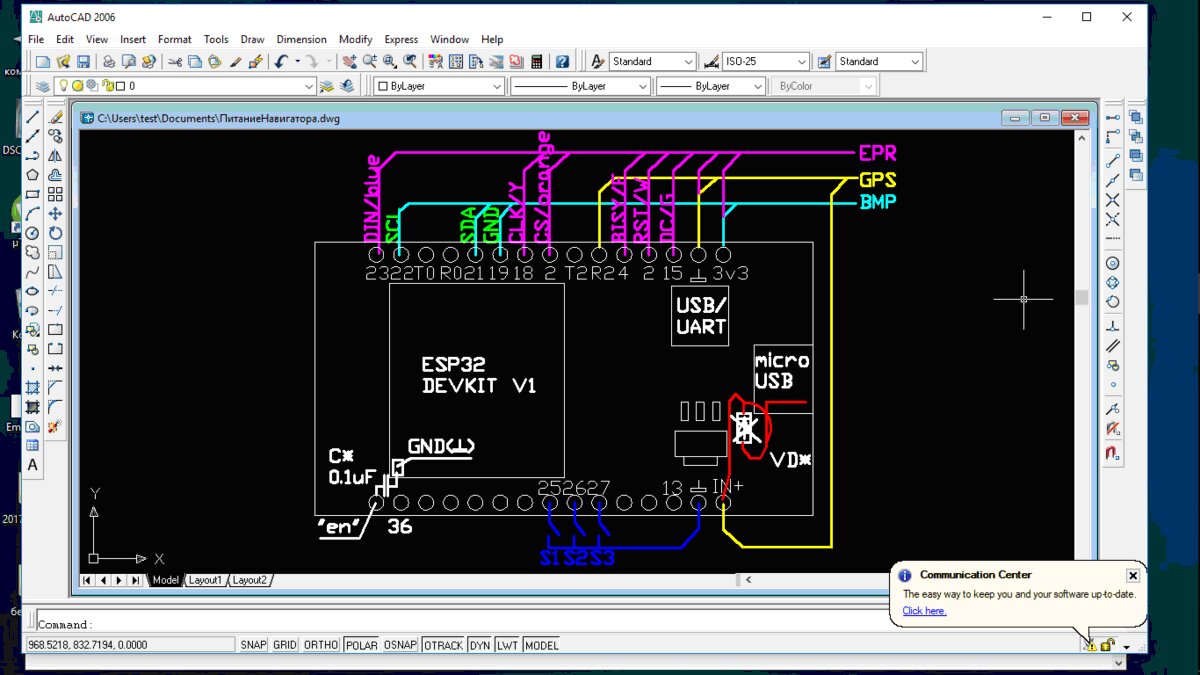Switch to the Layout1 tab
1200x675 pixels.
pos(205,580)
